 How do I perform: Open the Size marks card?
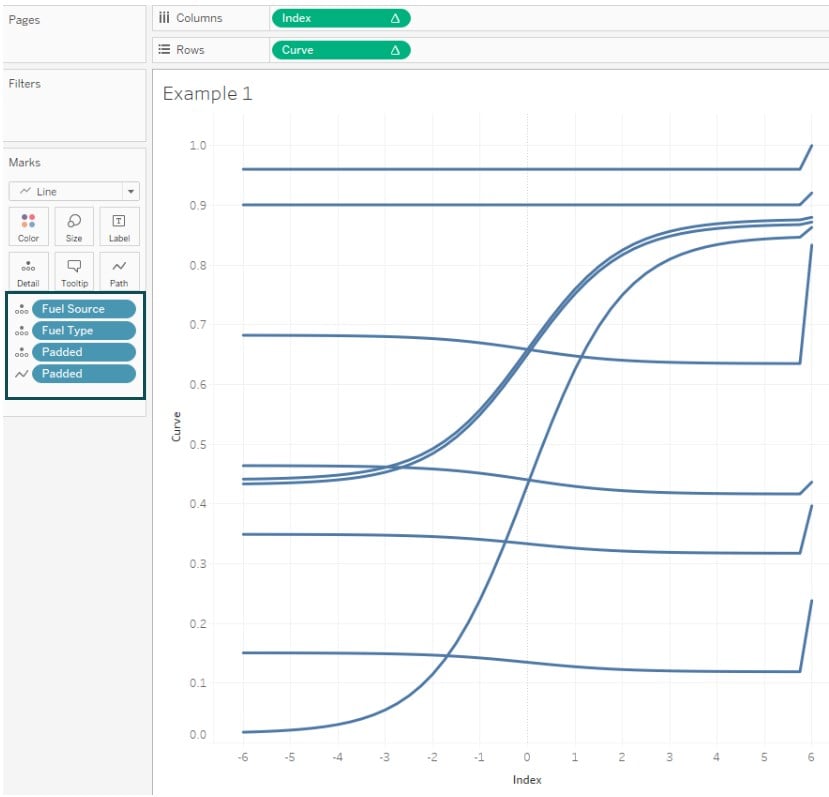click(74, 227)
